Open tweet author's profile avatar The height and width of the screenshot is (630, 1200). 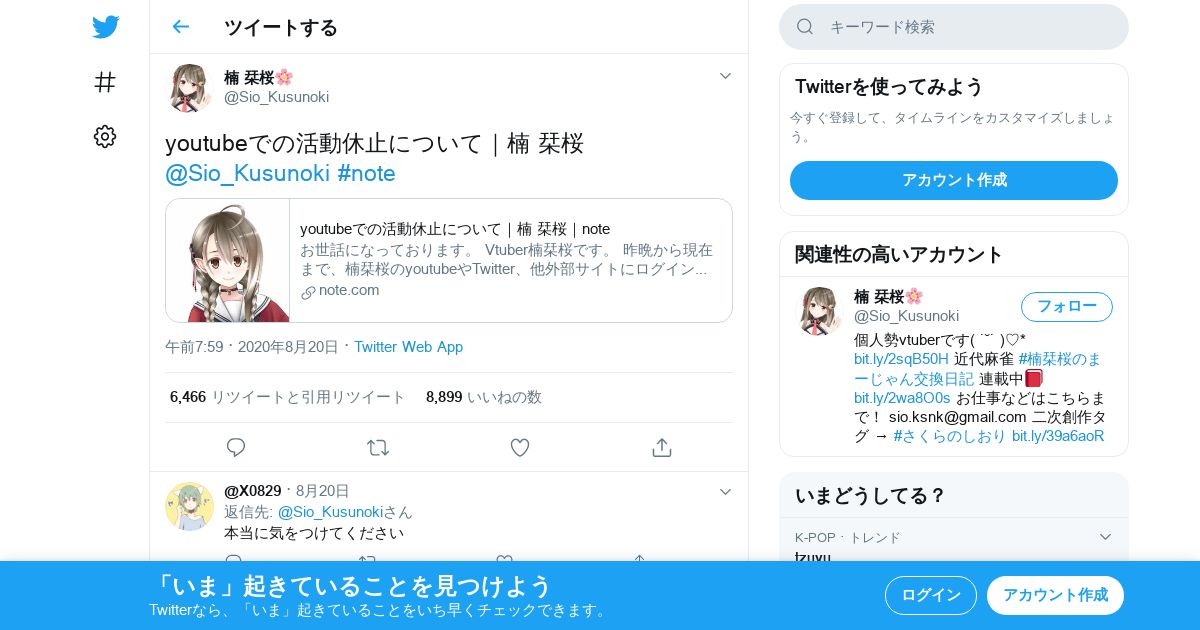[x=189, y=88]
